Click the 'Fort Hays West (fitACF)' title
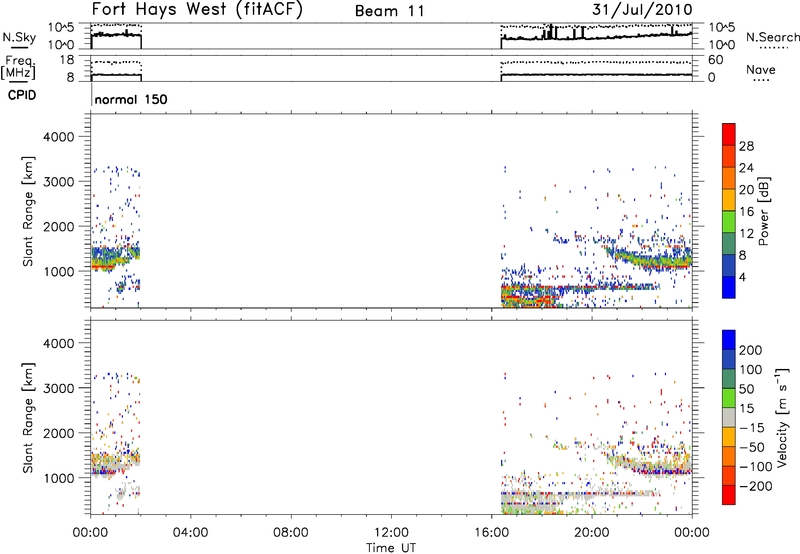Screen dimensions: 800x554 (197, 9)
